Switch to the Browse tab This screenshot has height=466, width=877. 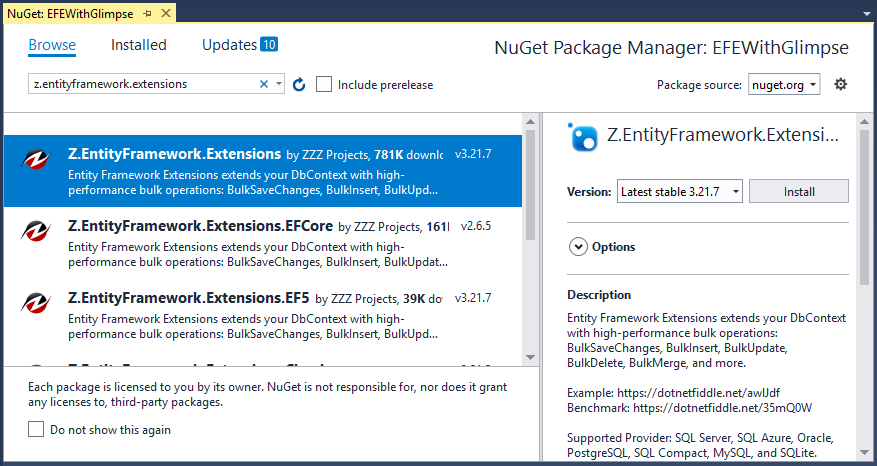[x=52, y=45]
